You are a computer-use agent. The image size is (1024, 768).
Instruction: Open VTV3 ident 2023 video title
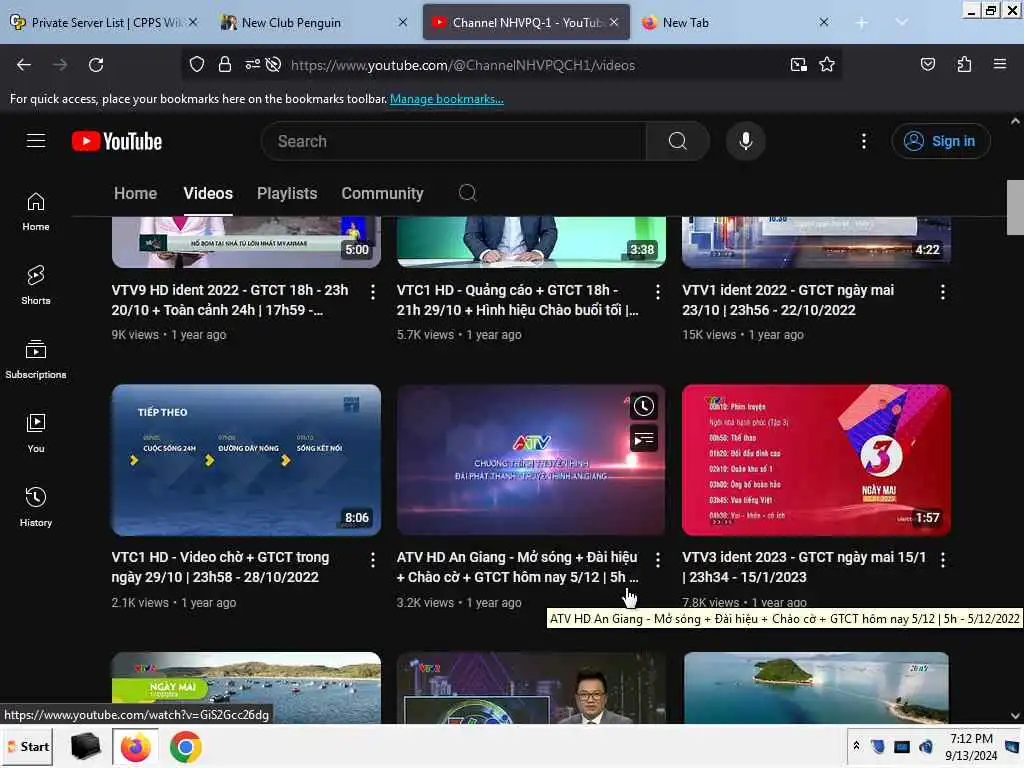click(x=804, y=568)
